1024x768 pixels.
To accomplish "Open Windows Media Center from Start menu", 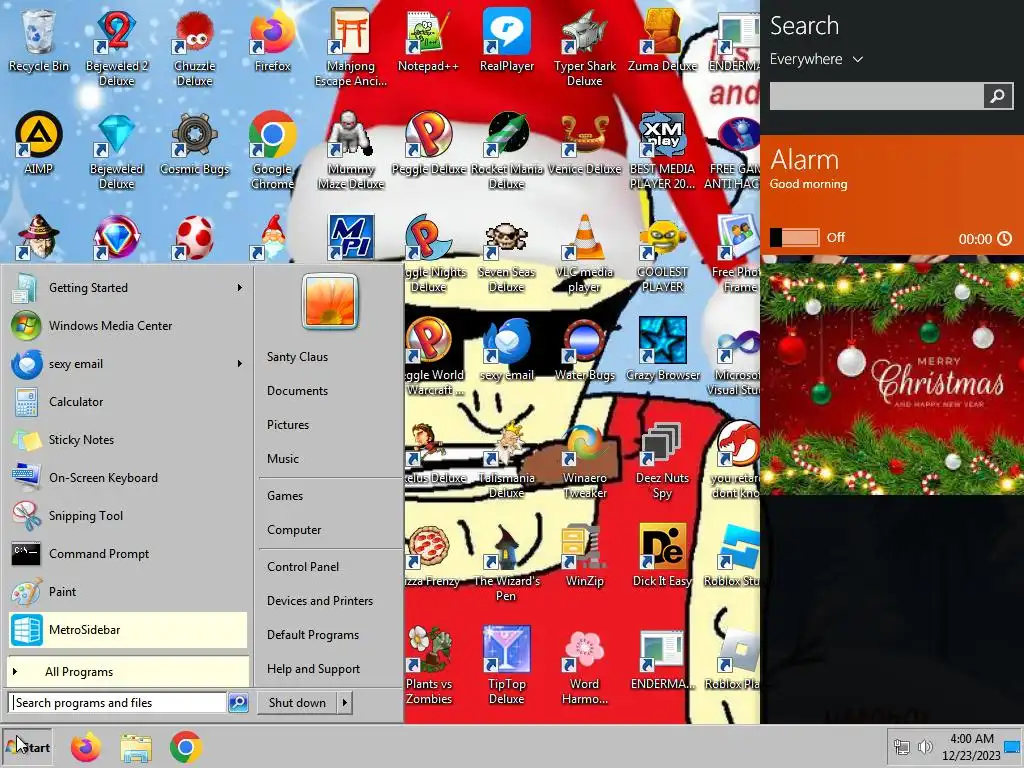I will 128,326.
